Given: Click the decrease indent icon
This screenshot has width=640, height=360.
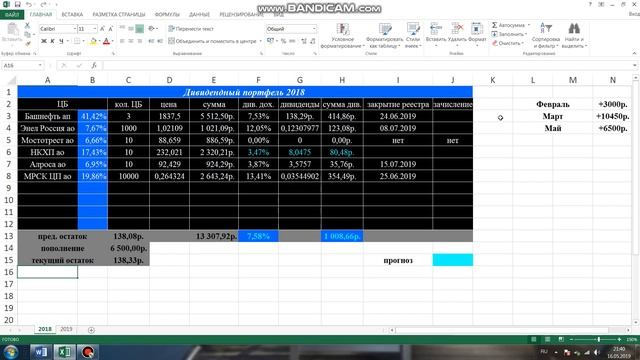Looking at the screenshot, I should point(151,41).
